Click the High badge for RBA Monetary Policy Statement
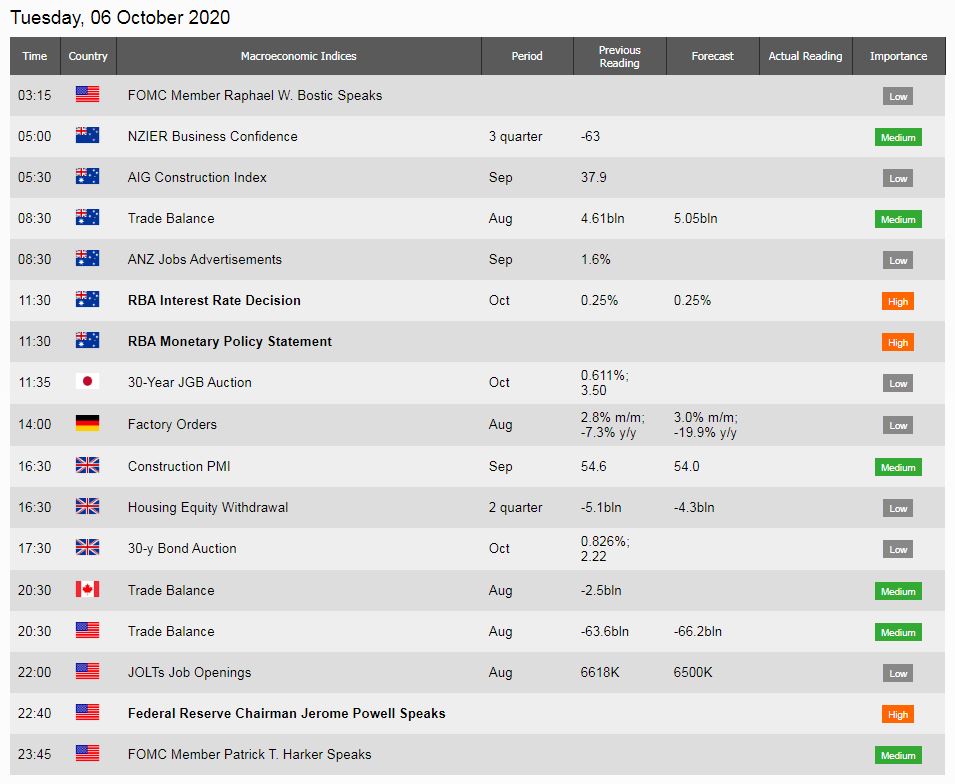 898,342
